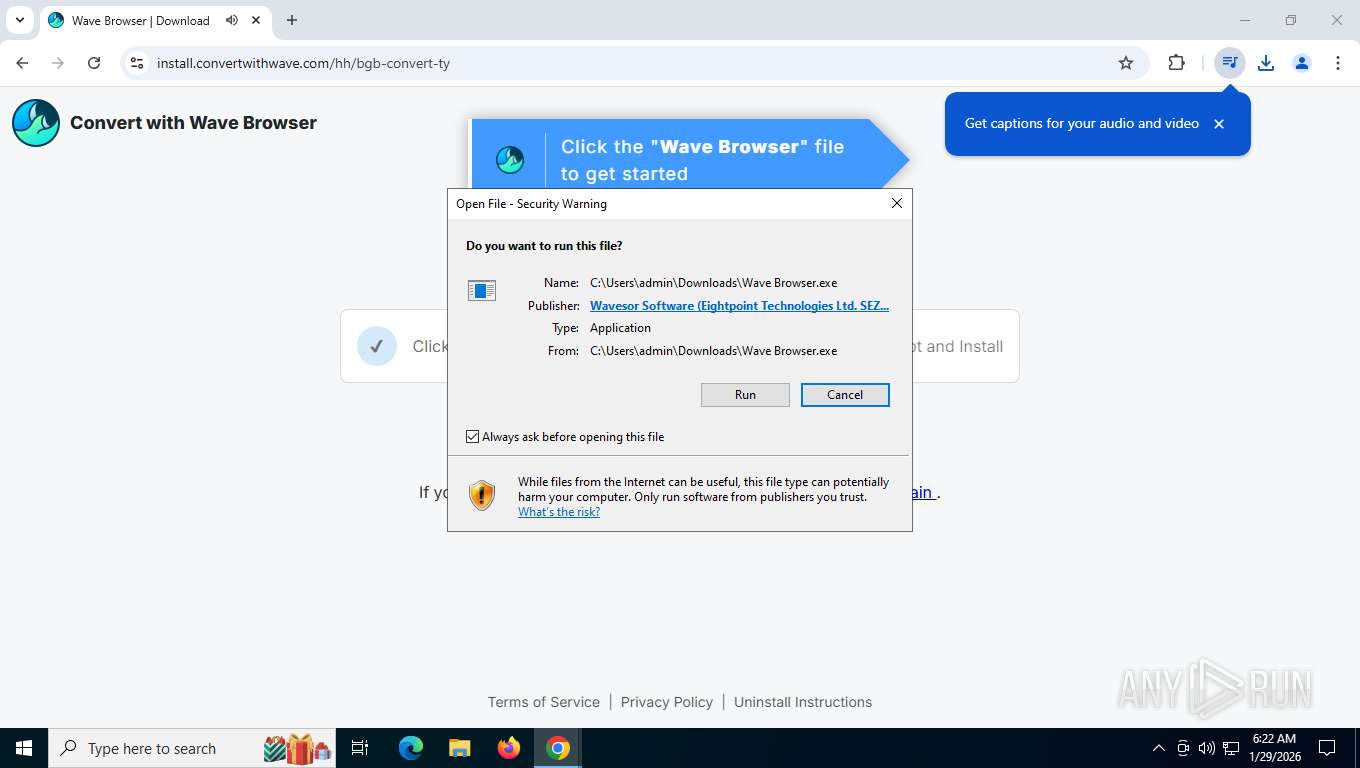Mute the tab via speaker icon

point(232,20)
